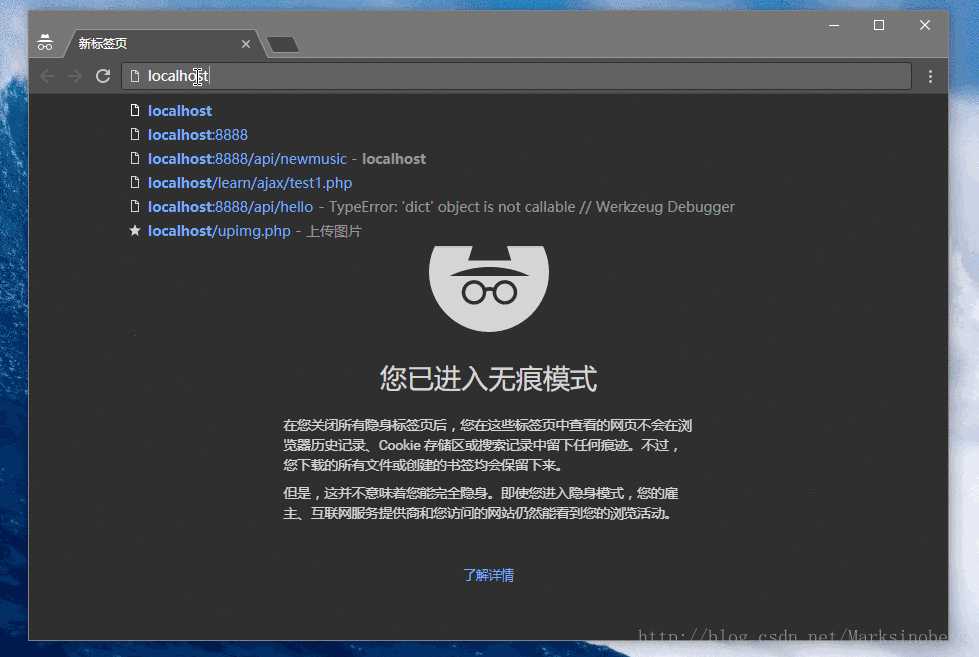Click the star icon beside localhost/upimg.php
This screenshot has width=979, height=657.
coord(134,230)
